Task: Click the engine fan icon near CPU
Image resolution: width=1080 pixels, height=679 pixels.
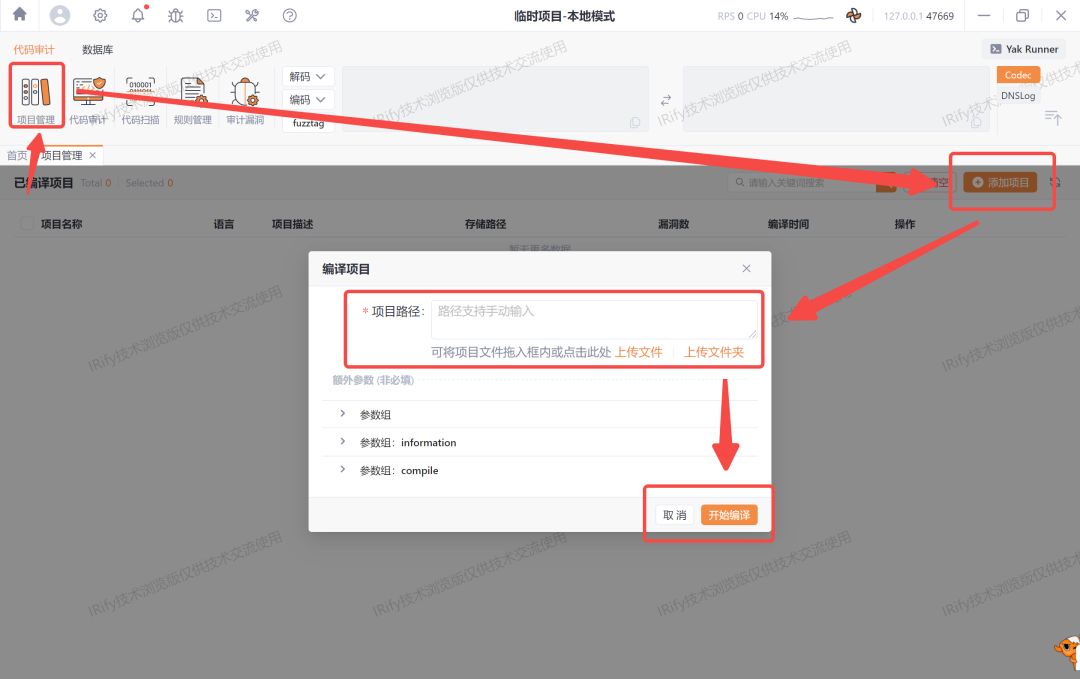Action: (x=853, y=16)
